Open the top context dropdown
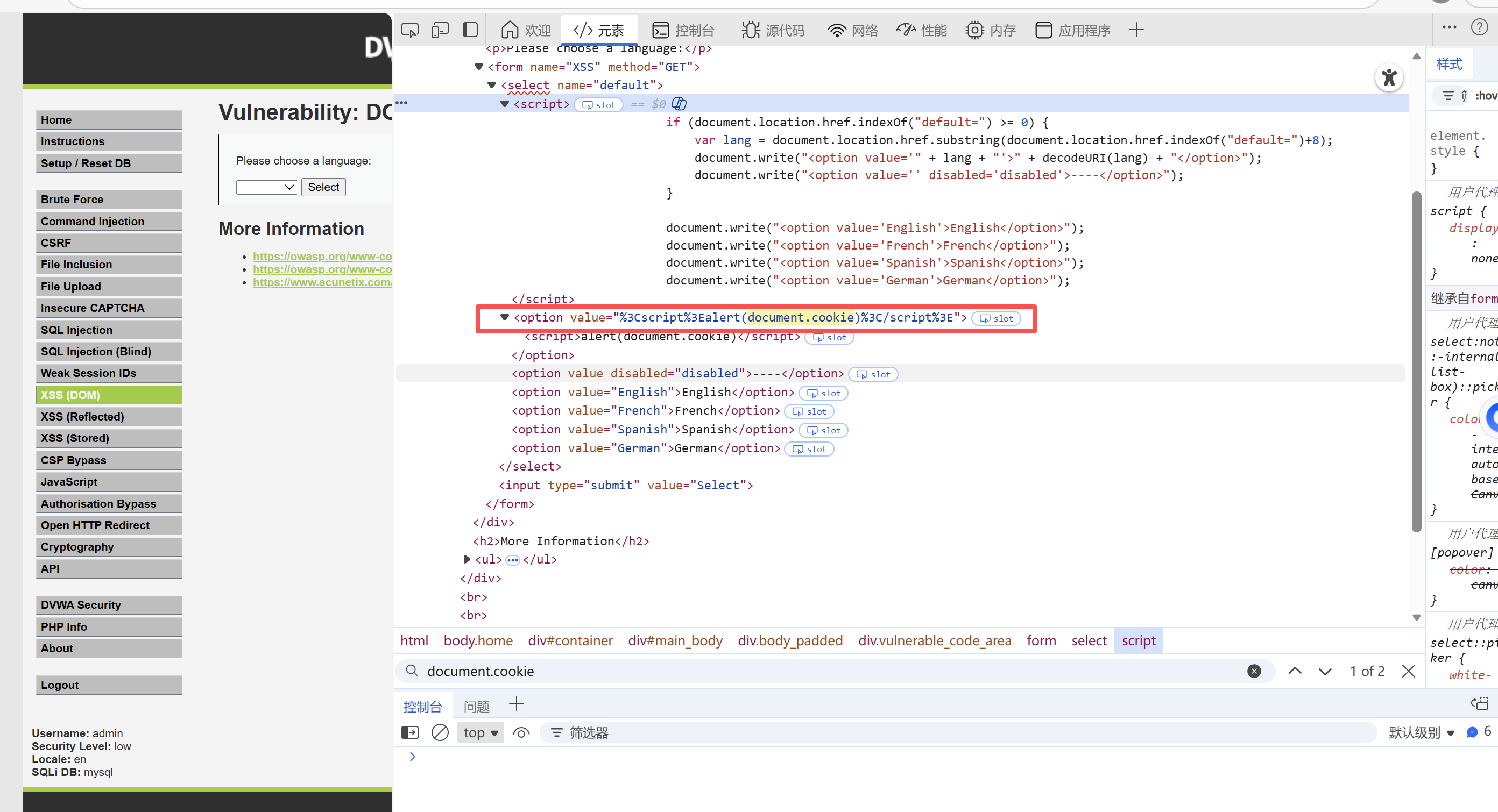 pyautogui.click(x=481, y=732)
